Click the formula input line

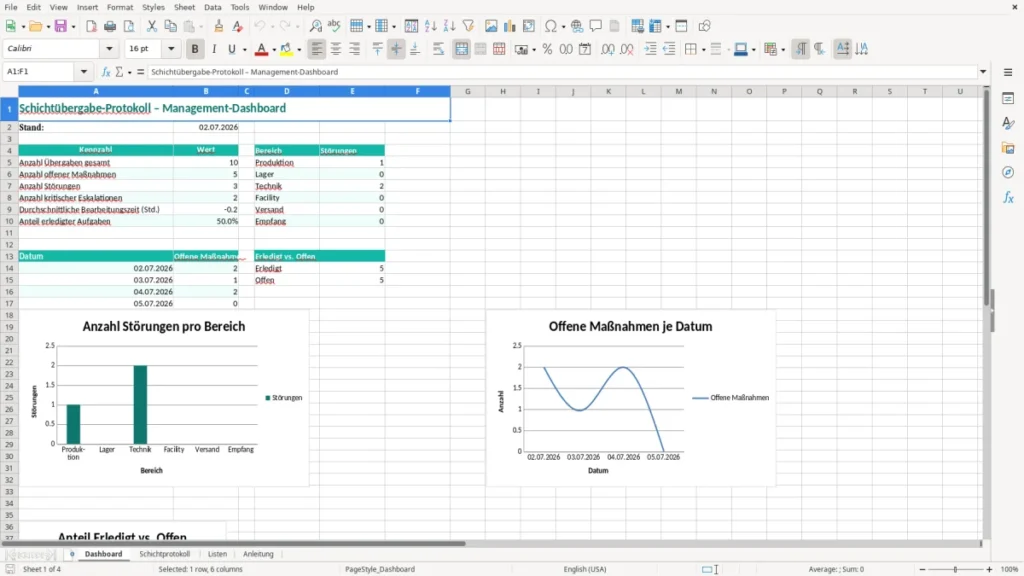[x=562, y=72]
